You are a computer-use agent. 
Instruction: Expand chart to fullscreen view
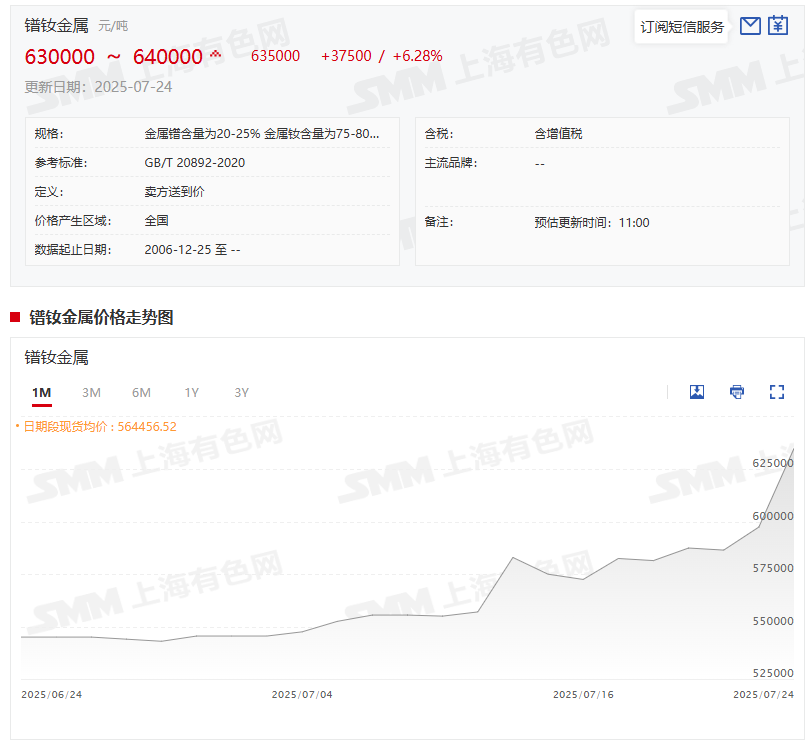777,392
